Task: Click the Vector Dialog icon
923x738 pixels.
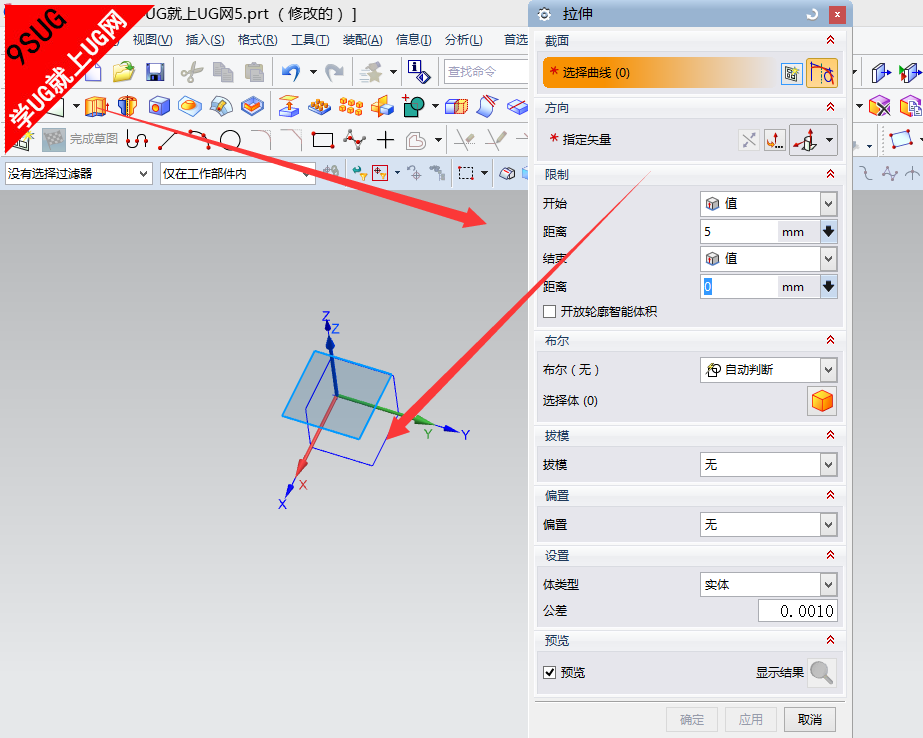Action: click(x=775, y=140)
